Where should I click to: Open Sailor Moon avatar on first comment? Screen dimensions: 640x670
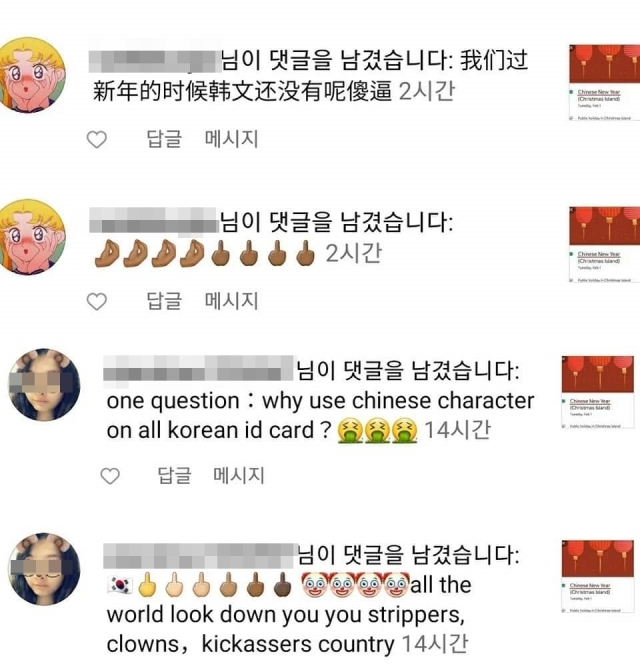(x=32, y=75)
